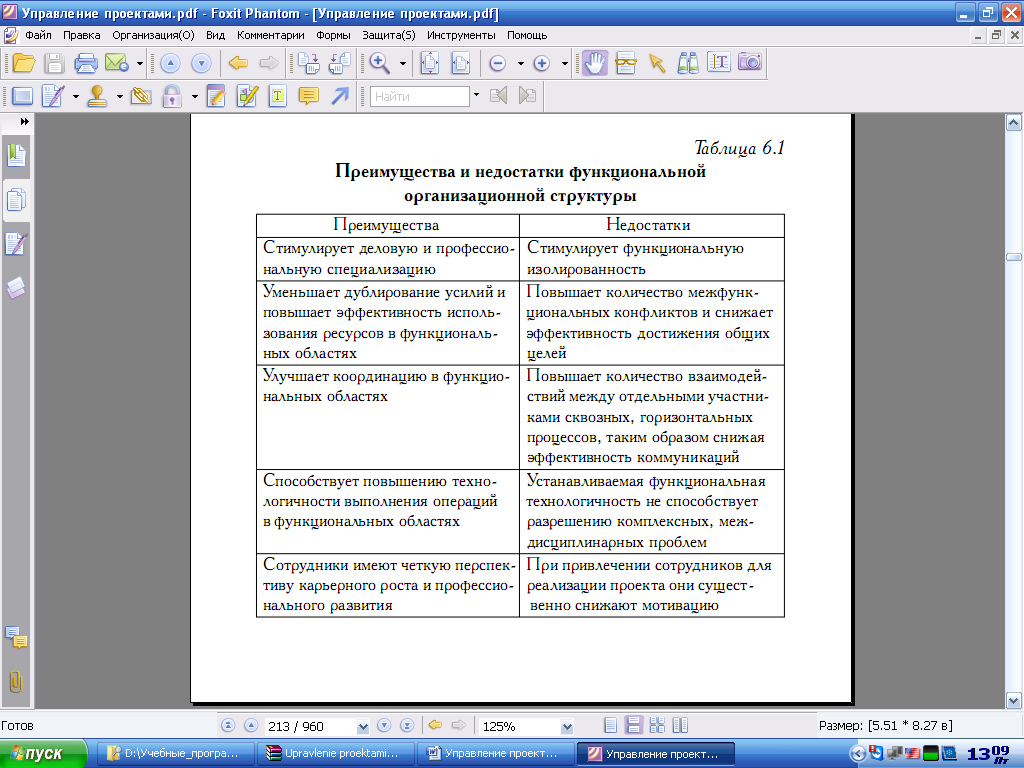Viewport: 1024px width, 768px height.
Task: Click the last page button in status bar
Action: tap(407, 726)
